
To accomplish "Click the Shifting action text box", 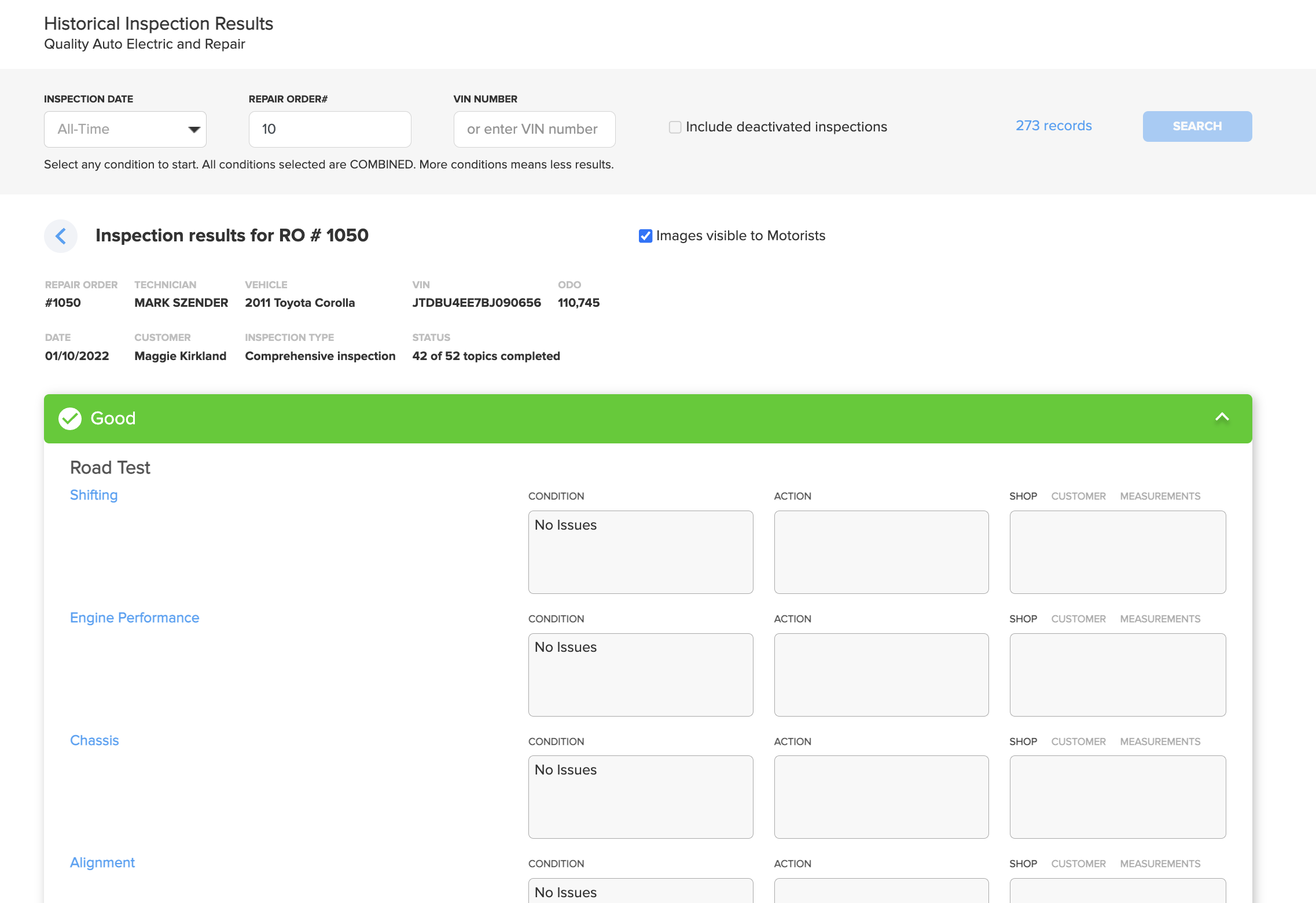I will (x=881, y=552).
